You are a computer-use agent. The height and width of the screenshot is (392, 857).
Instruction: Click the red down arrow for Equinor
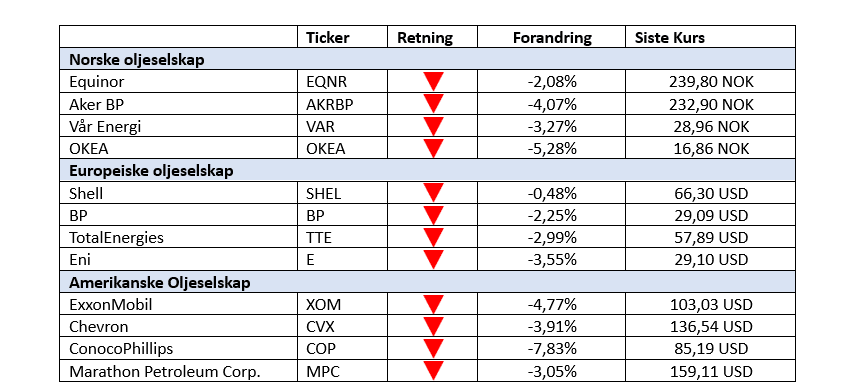[x=433, y=81]
